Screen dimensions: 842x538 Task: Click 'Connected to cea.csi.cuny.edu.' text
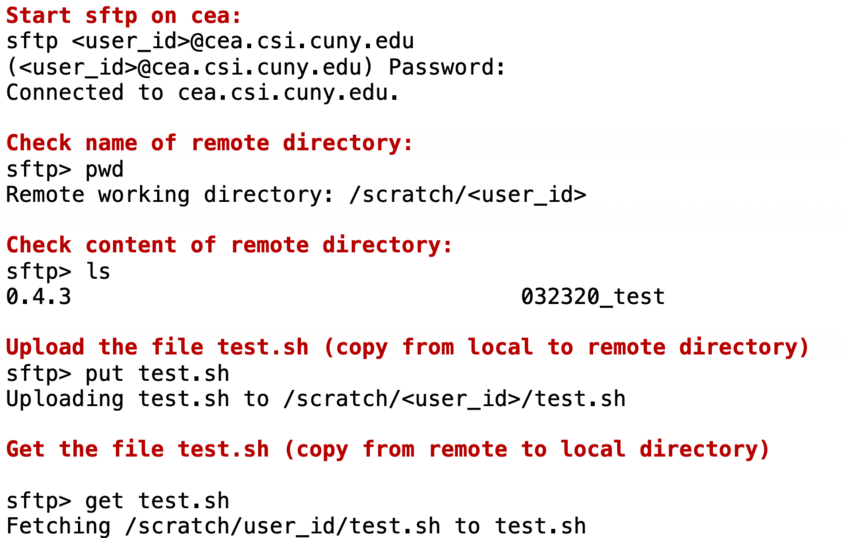point(202,92)
